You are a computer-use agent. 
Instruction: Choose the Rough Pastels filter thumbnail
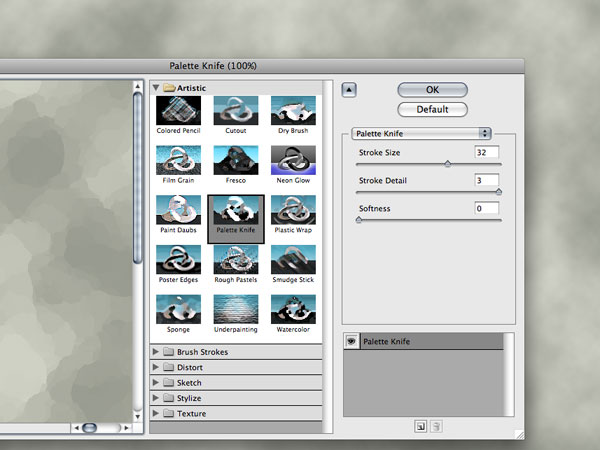pos(236,259)
